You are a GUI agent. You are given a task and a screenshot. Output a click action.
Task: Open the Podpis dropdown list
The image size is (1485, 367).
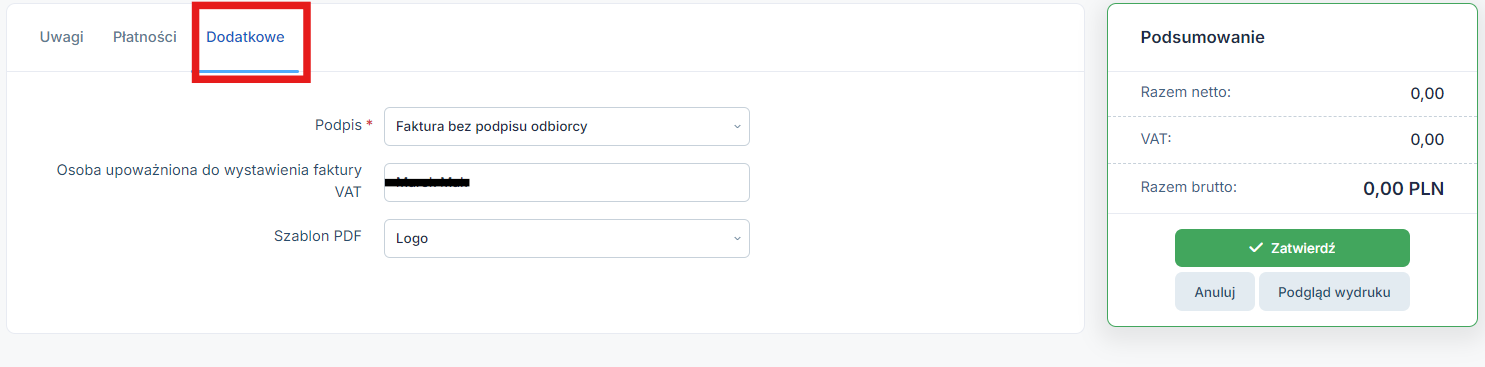click(x=567, y=127)
